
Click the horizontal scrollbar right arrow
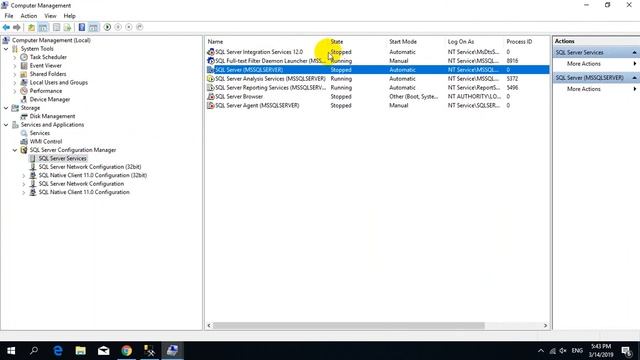click(545, 326)
